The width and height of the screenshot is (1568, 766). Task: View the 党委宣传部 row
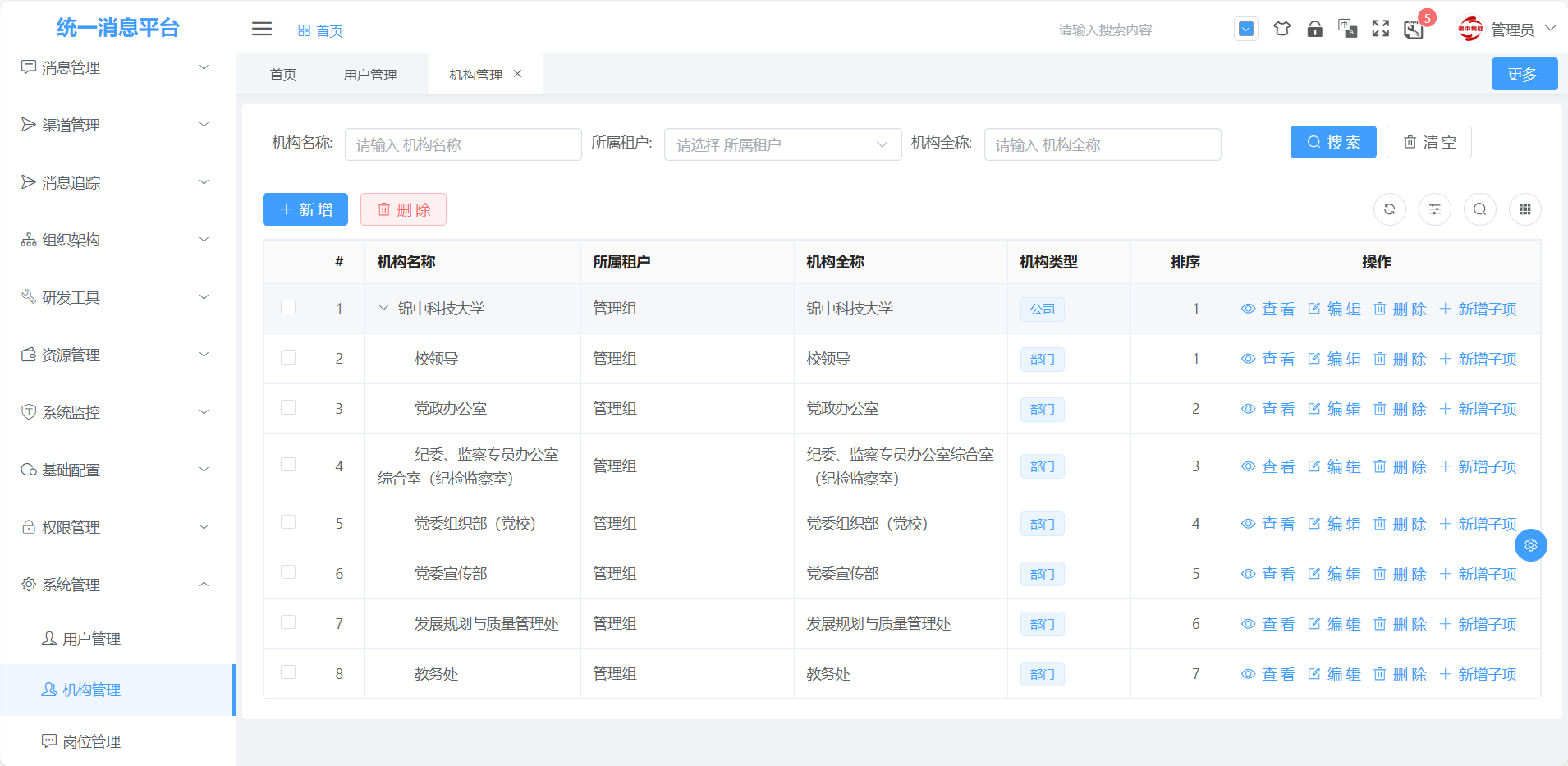coord(1268,574)
